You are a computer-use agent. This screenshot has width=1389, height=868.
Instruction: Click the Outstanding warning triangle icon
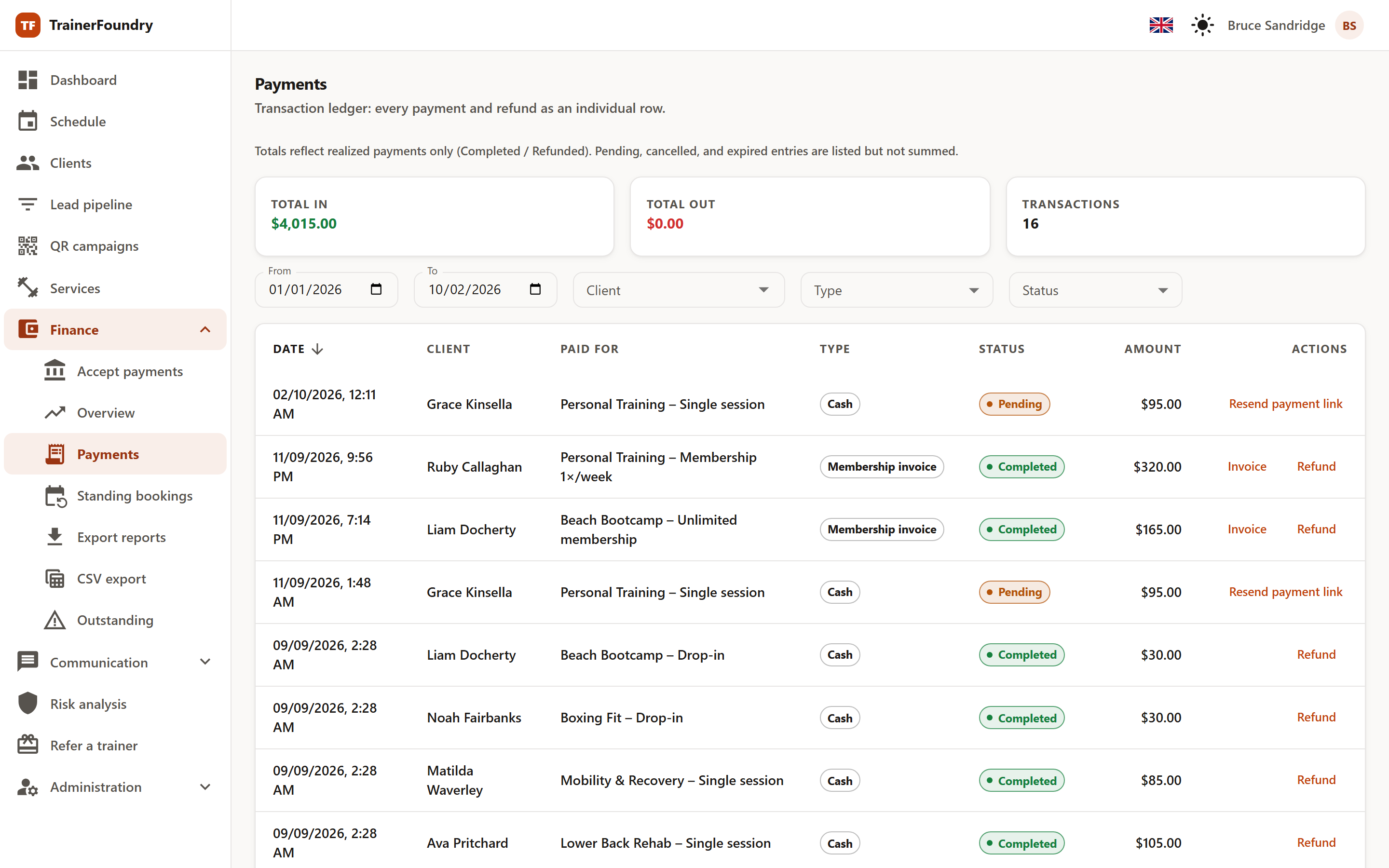(55, 620)
